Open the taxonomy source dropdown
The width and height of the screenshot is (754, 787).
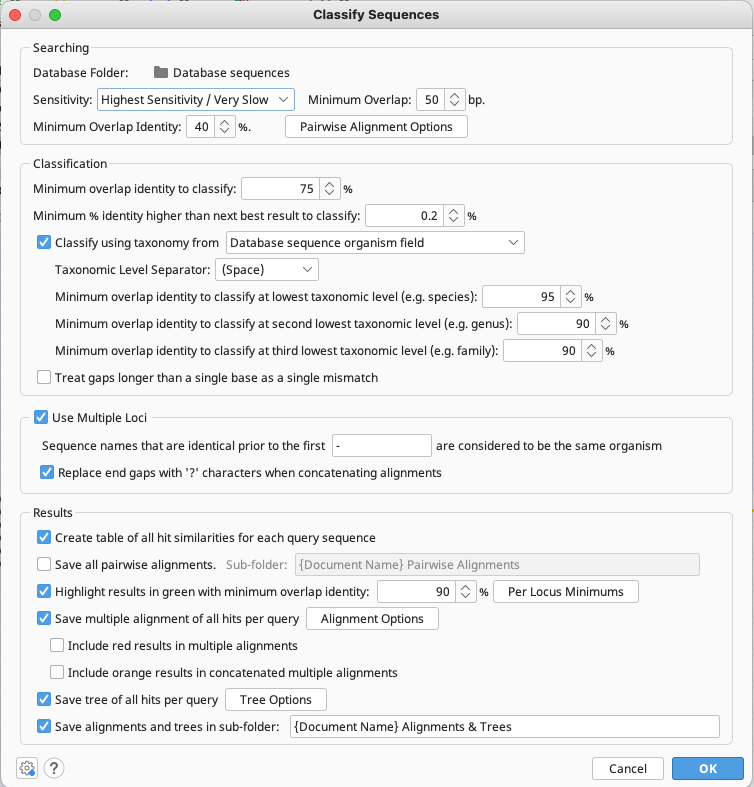[x=375, y=242]
